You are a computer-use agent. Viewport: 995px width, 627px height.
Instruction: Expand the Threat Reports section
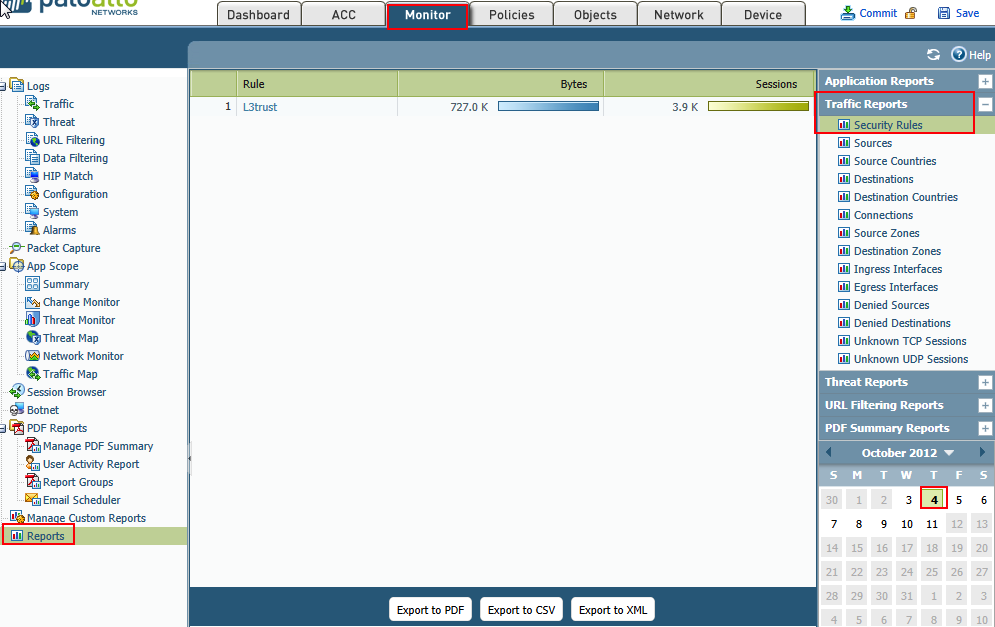pos(985,382)
